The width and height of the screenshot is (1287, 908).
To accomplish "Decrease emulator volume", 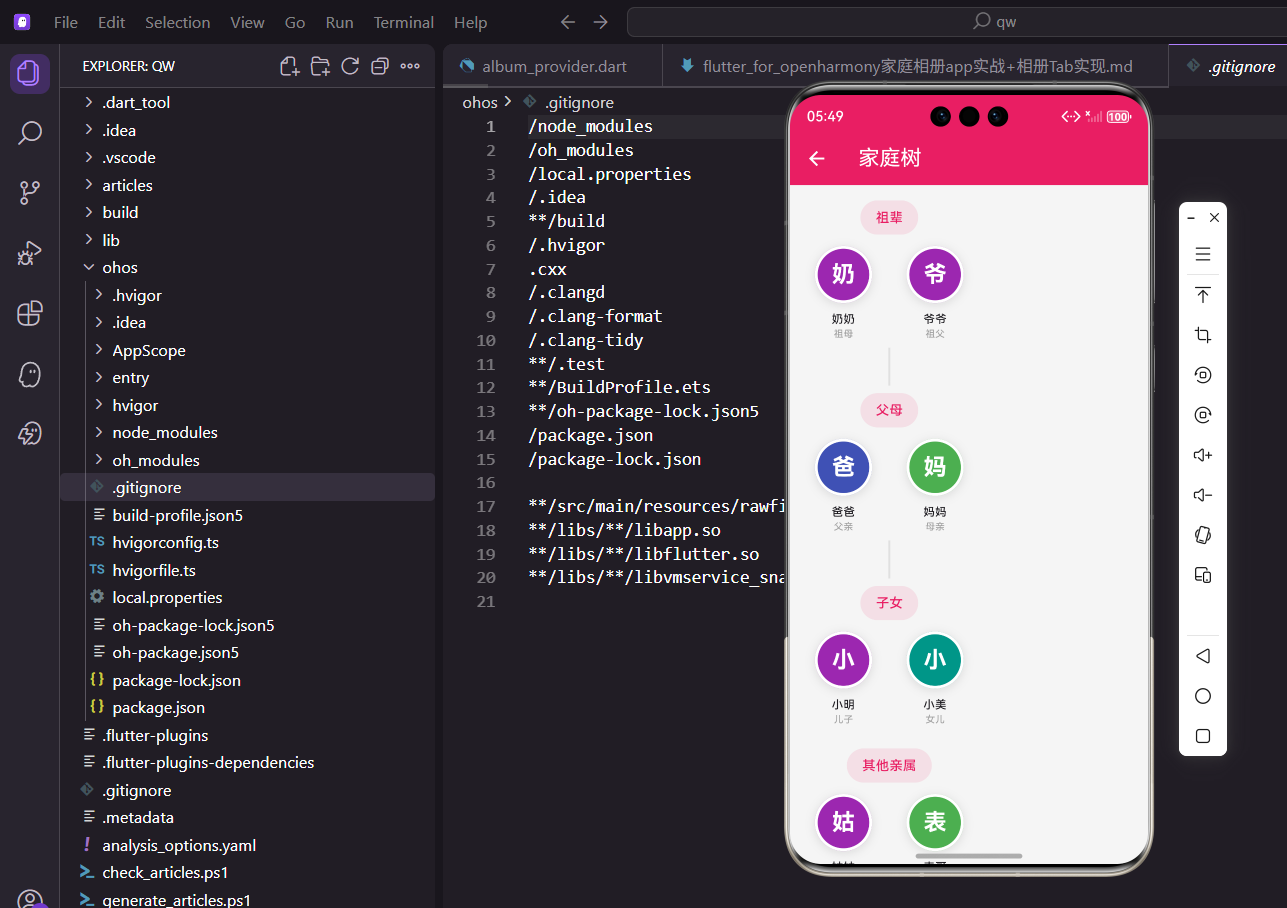I will pyautogui.click(x=1202, y=494).
